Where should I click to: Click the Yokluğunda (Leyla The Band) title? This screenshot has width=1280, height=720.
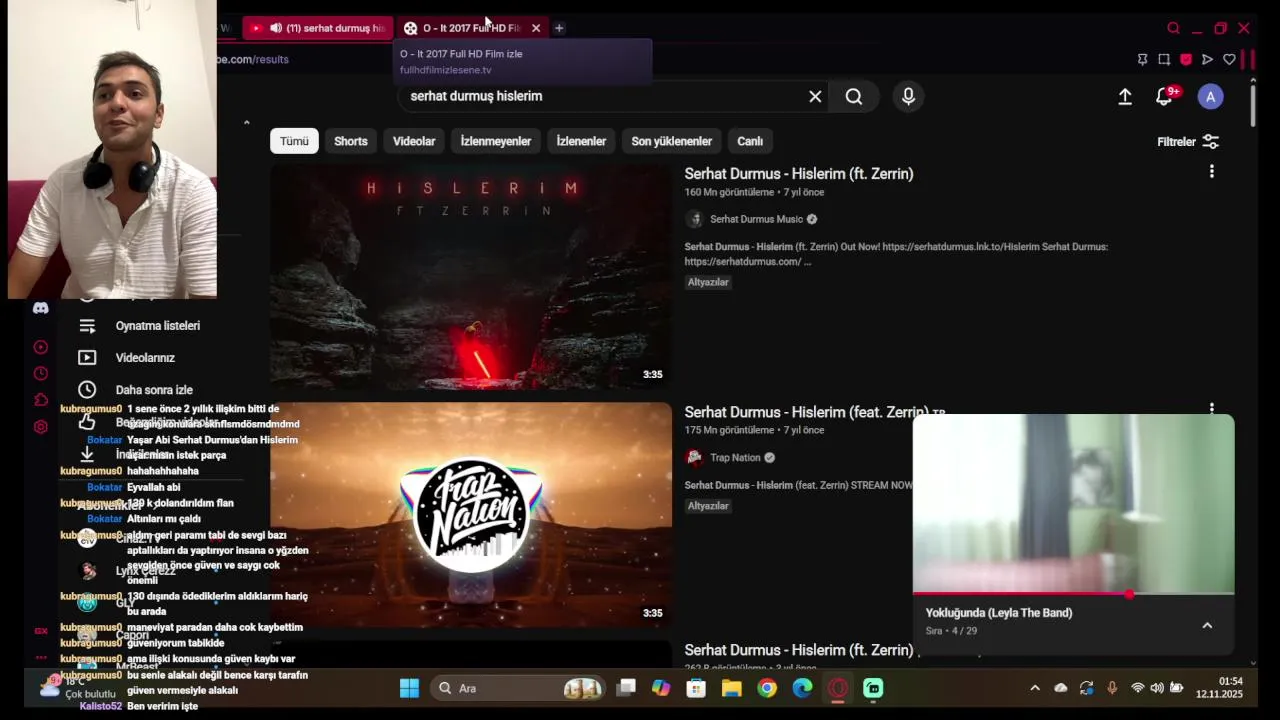click(x=999, y=613)
